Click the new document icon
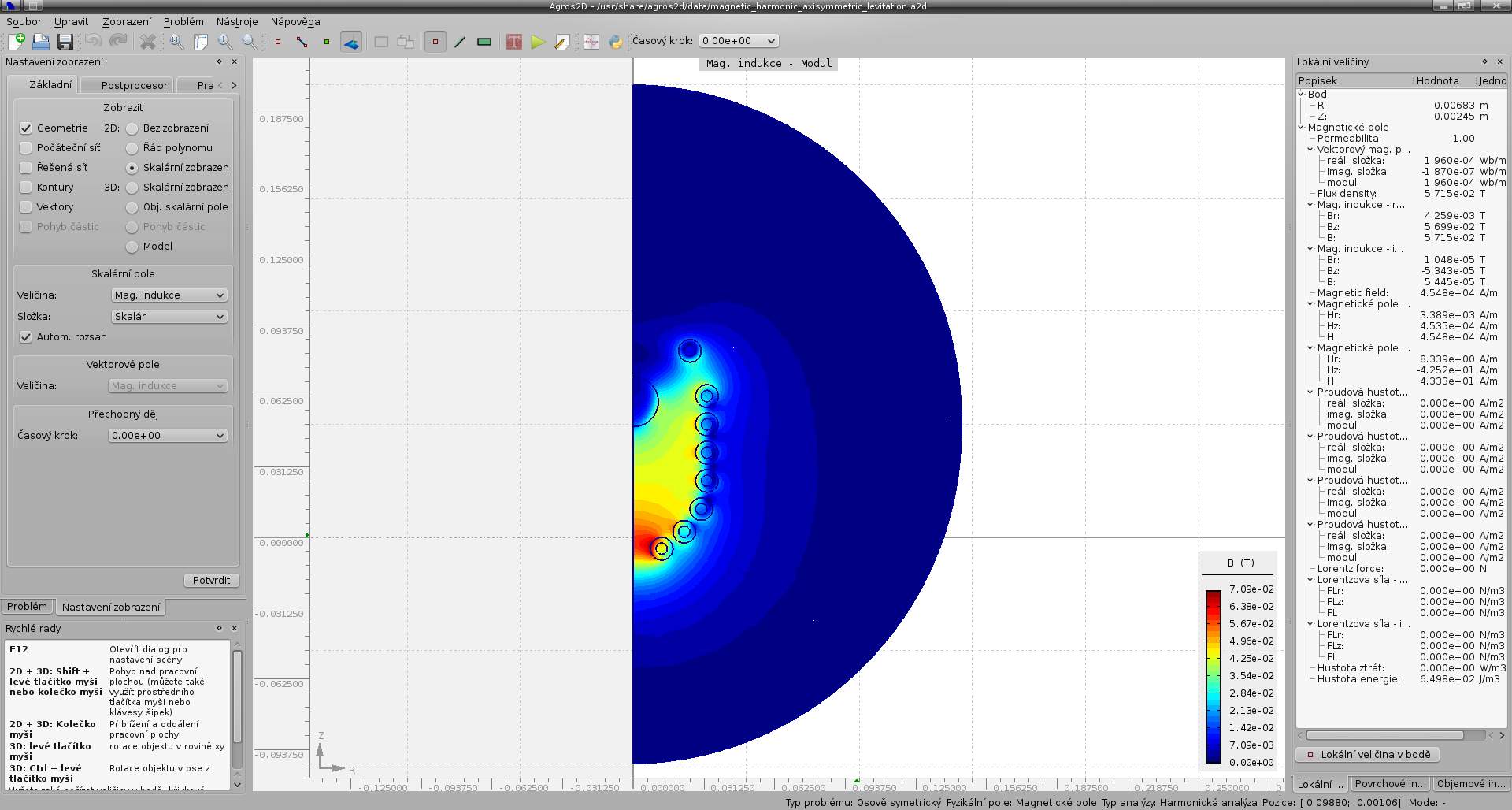This screenshot has height=810, width=1512. tap(17, 42)
